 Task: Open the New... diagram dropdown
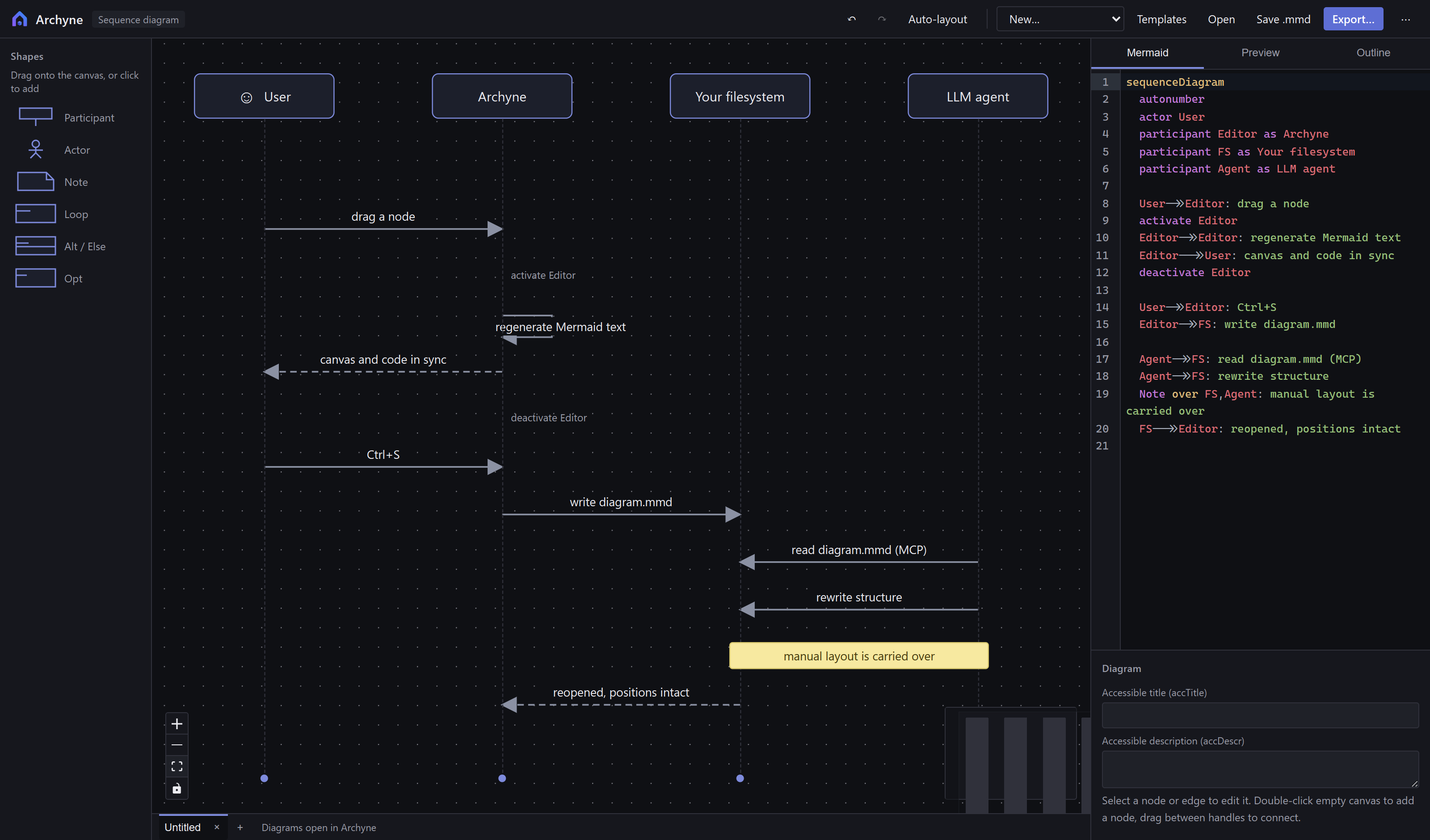click(x=1060, y=19)
